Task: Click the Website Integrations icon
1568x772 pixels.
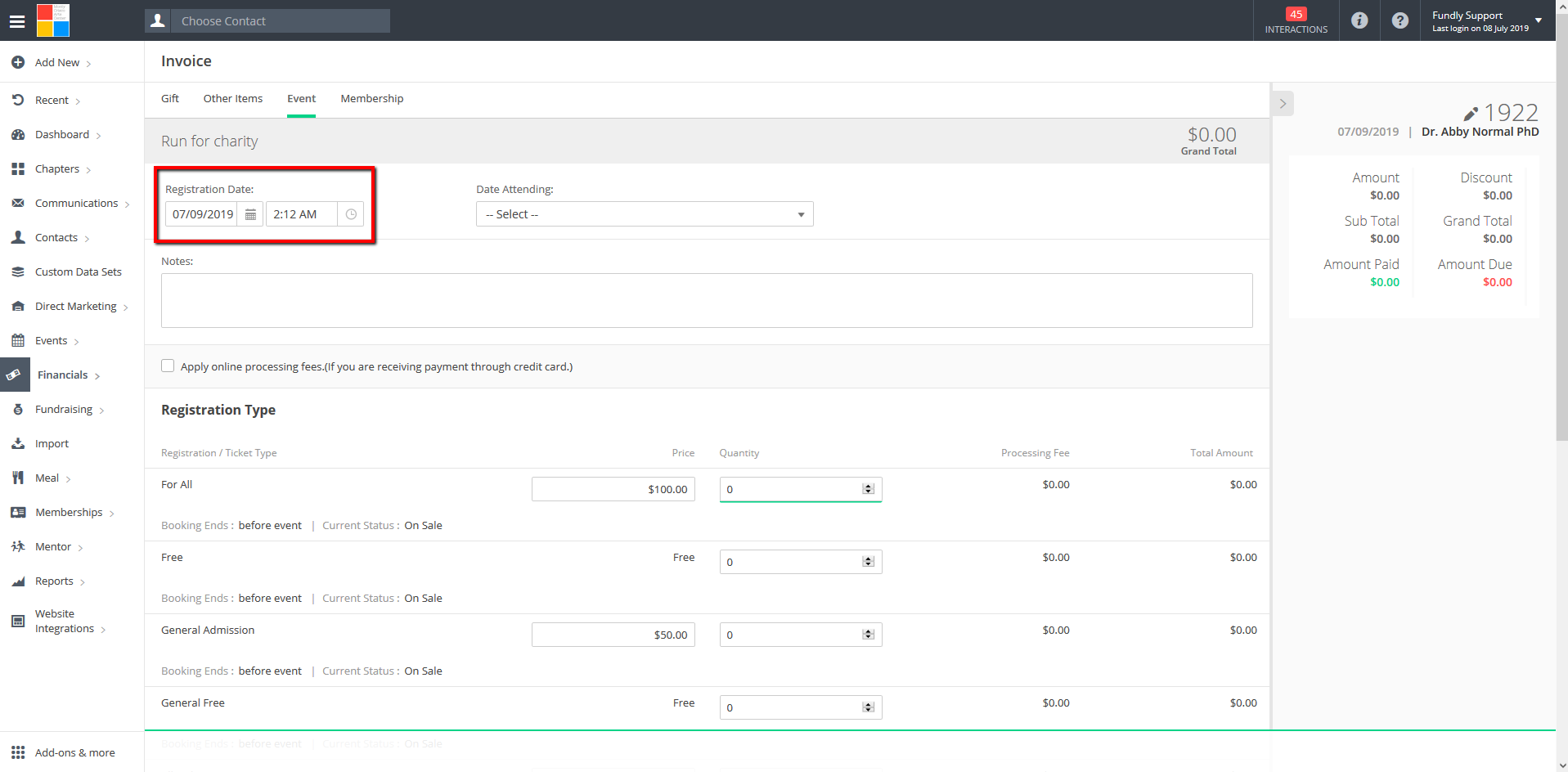Action: [x=18, y=621]
